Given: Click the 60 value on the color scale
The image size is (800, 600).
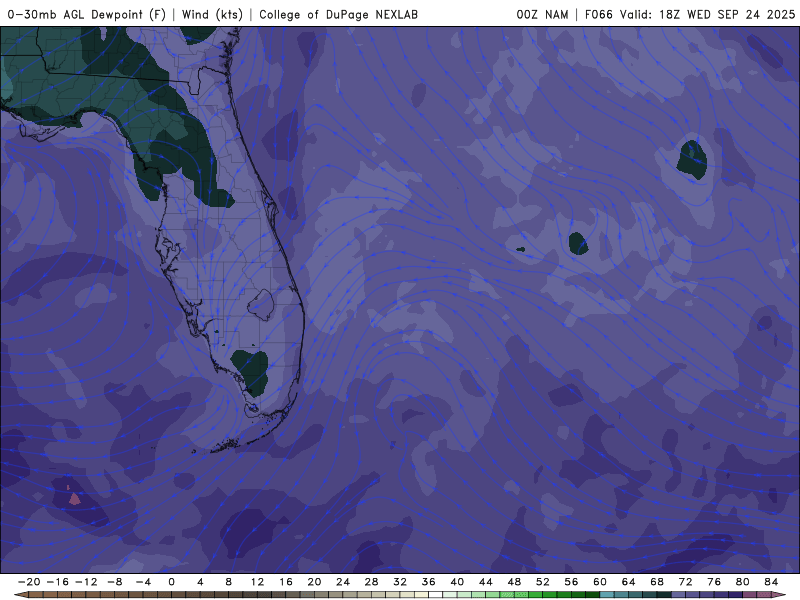Looking at the screenshot, I should [x=600, y=582].
